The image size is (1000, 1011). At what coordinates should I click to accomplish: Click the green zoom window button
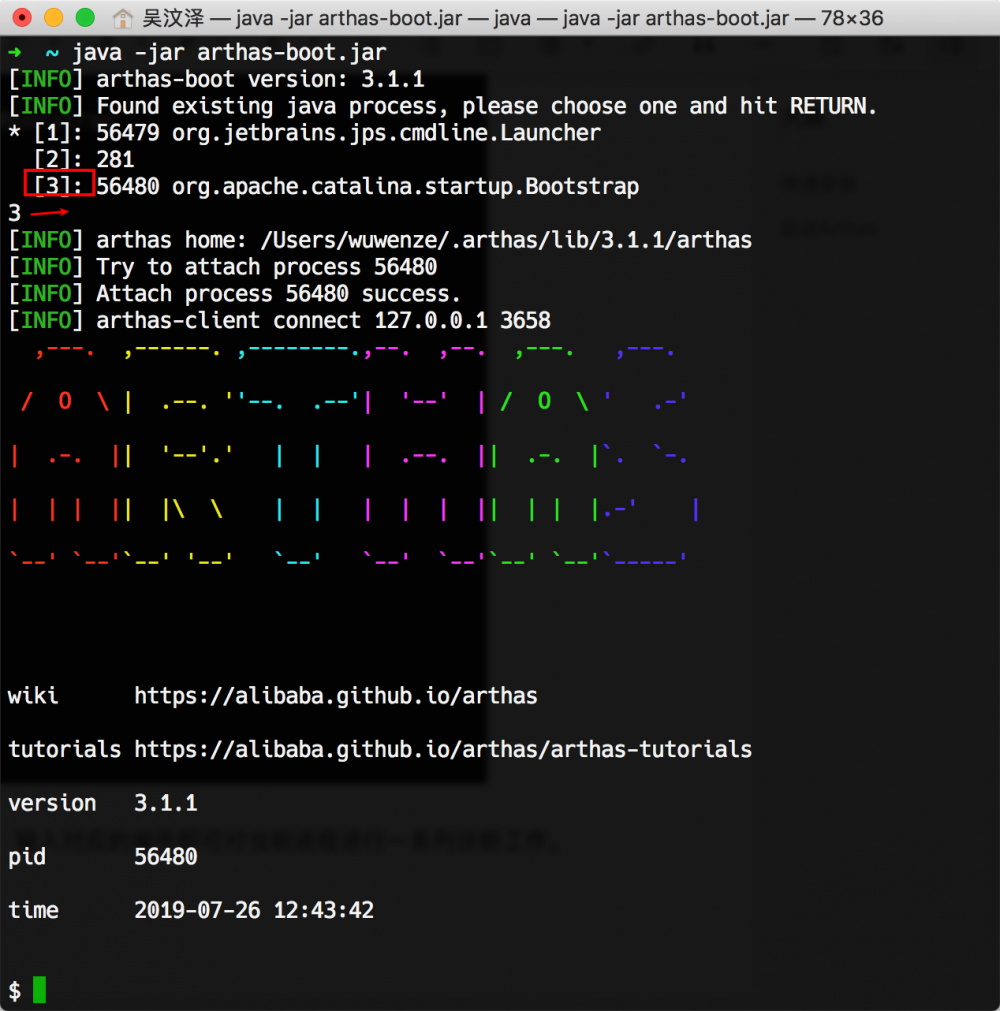pyautogui.click(x=85, y=18)
